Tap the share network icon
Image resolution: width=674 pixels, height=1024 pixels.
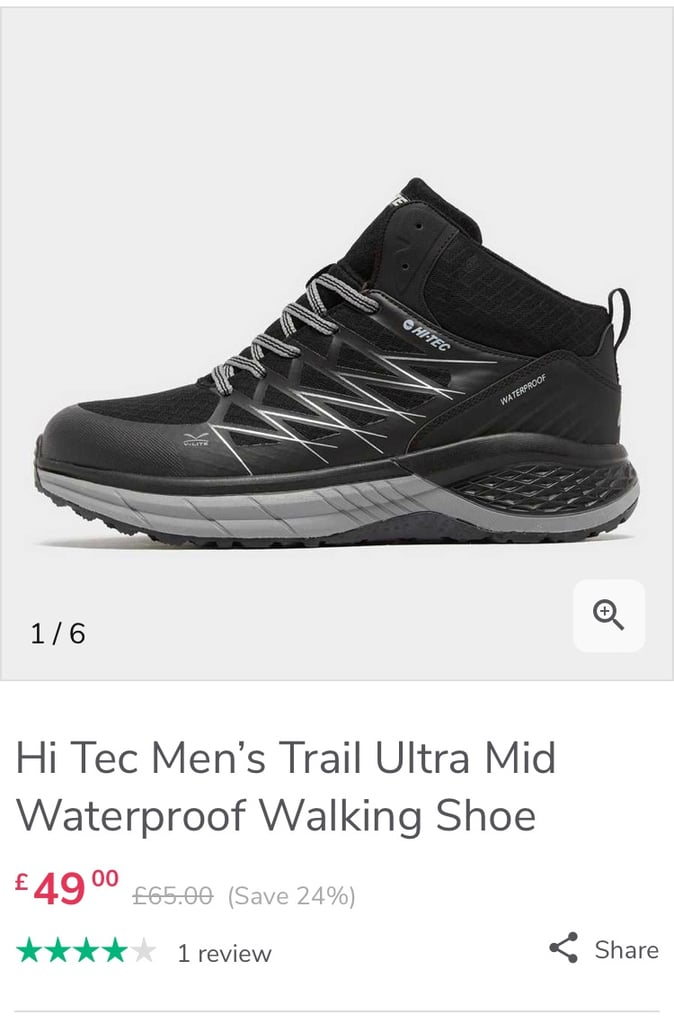564,948
